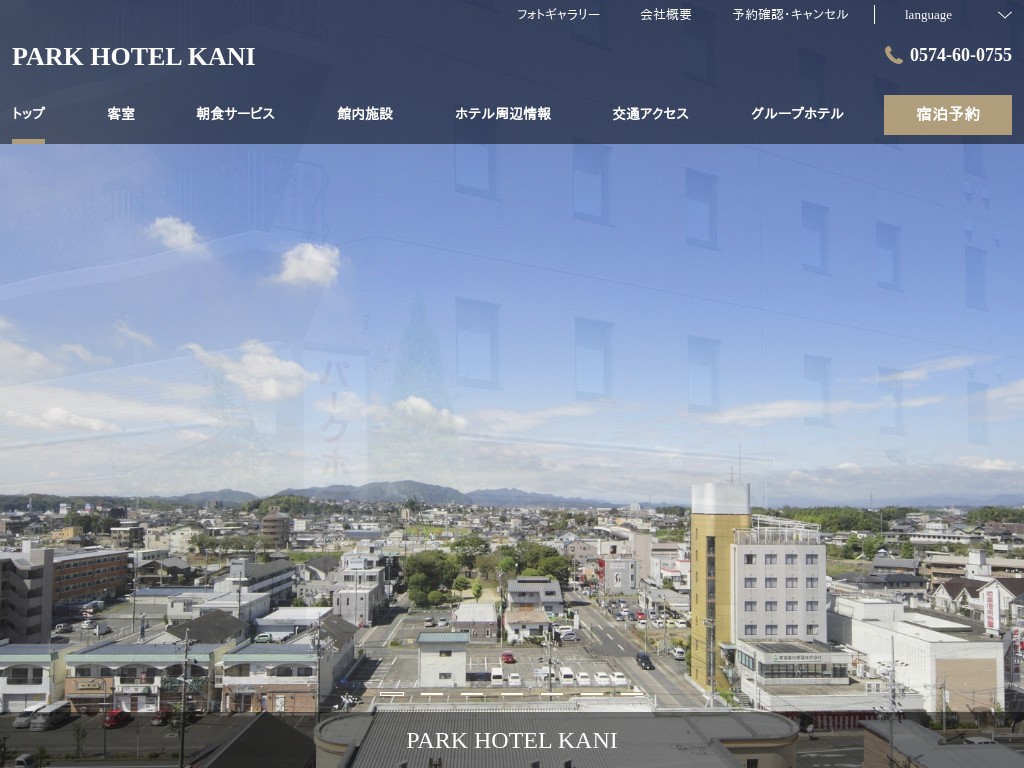Open the 交通アクセス menu item
1024x768 pixels.
650,114
